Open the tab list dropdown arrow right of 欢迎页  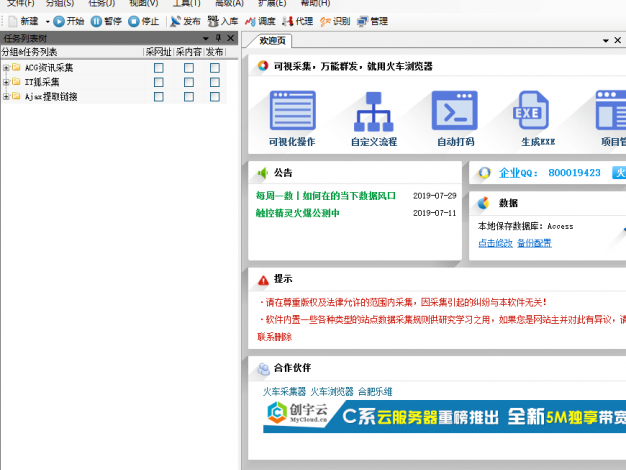606,40
